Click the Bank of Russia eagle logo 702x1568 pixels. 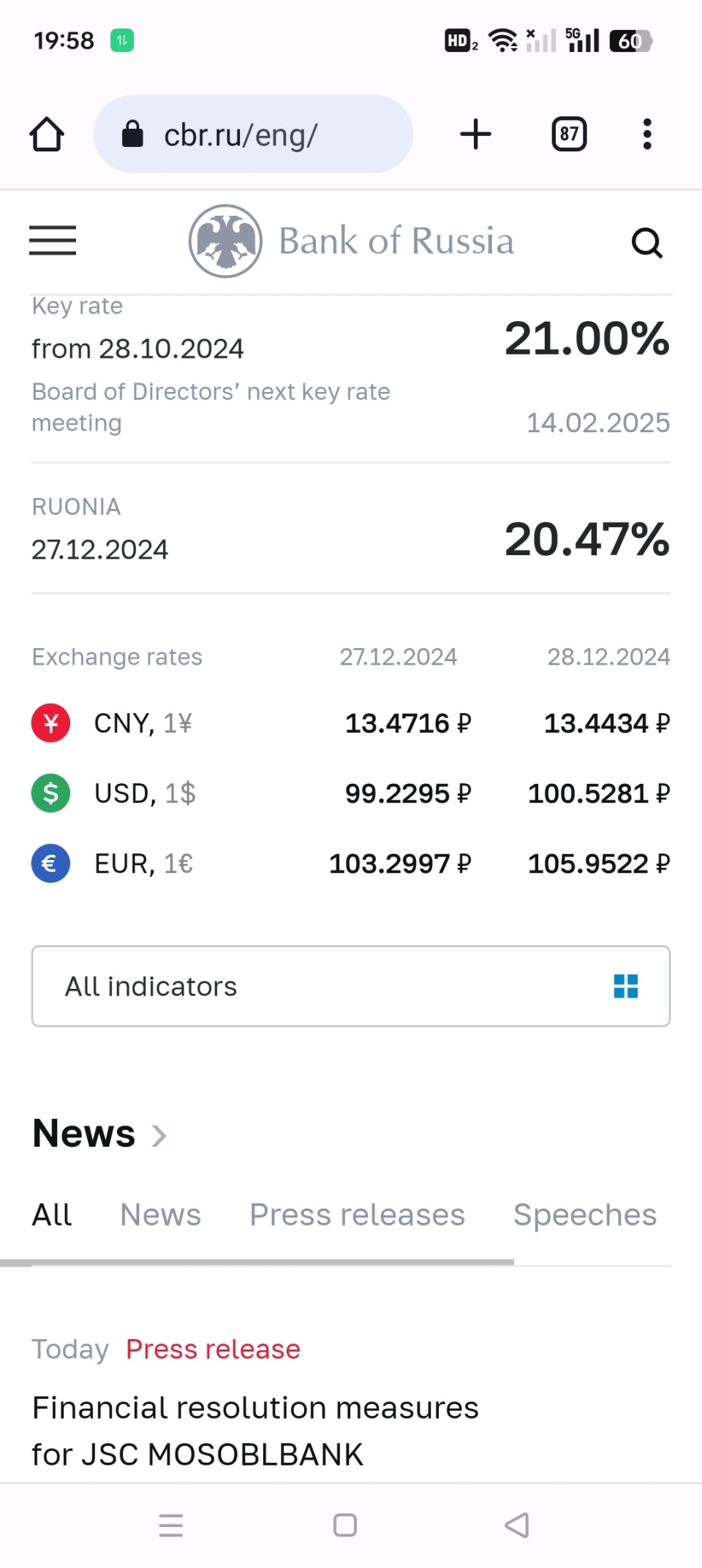point(226,241)
